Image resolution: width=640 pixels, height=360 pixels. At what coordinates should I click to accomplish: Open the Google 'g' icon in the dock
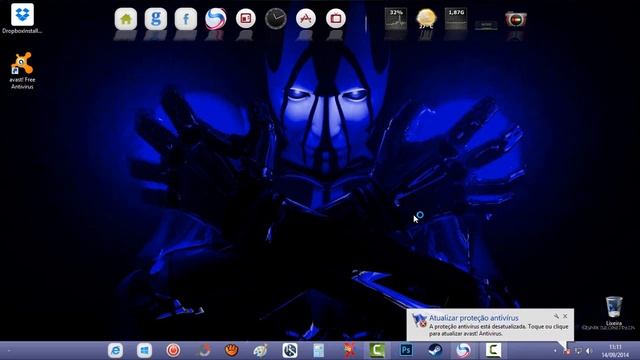(x=156, y=19)
